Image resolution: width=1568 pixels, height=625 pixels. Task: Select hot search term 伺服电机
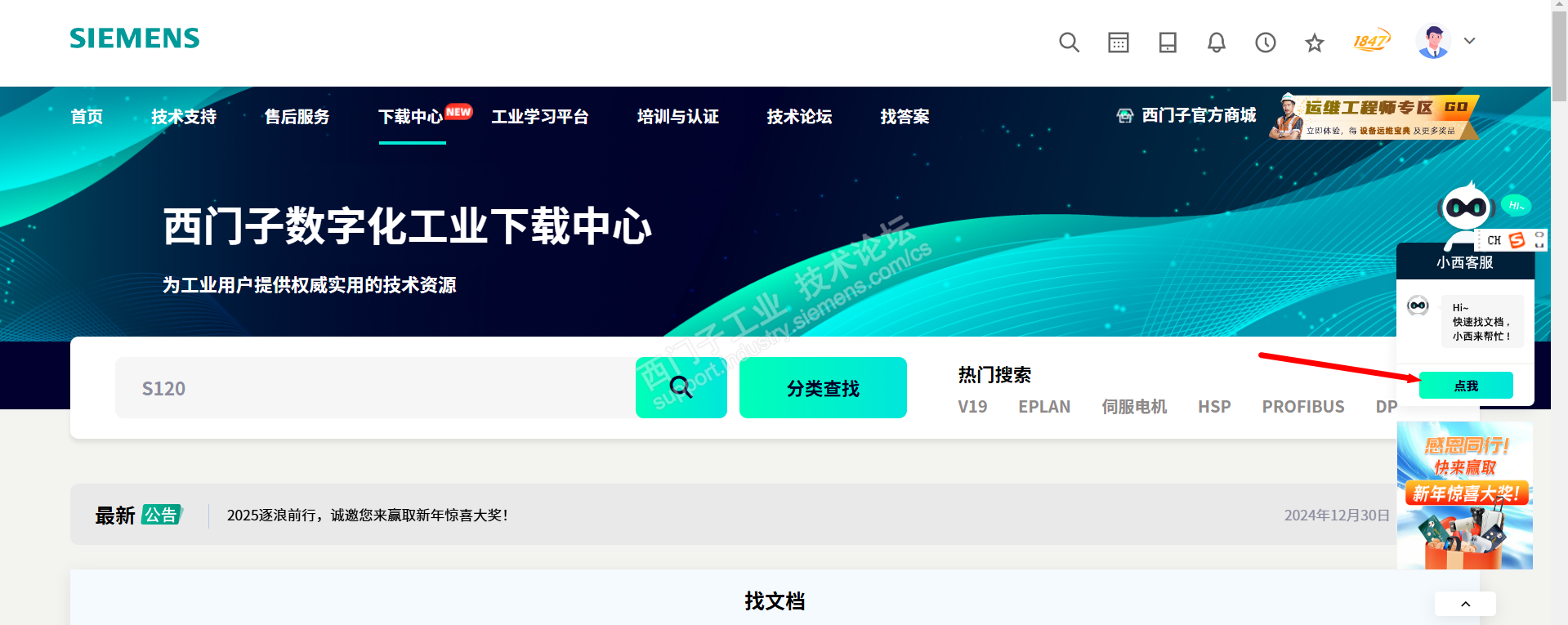(x=1134, y=407)
